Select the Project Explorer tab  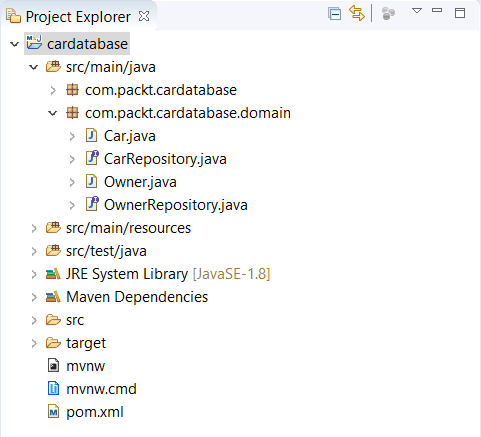78,17
